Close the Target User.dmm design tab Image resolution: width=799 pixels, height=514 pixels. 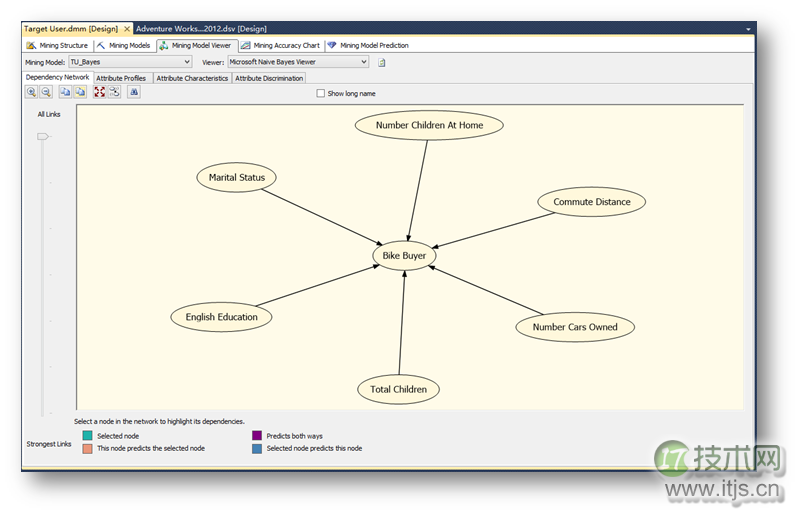coord(127,29)
